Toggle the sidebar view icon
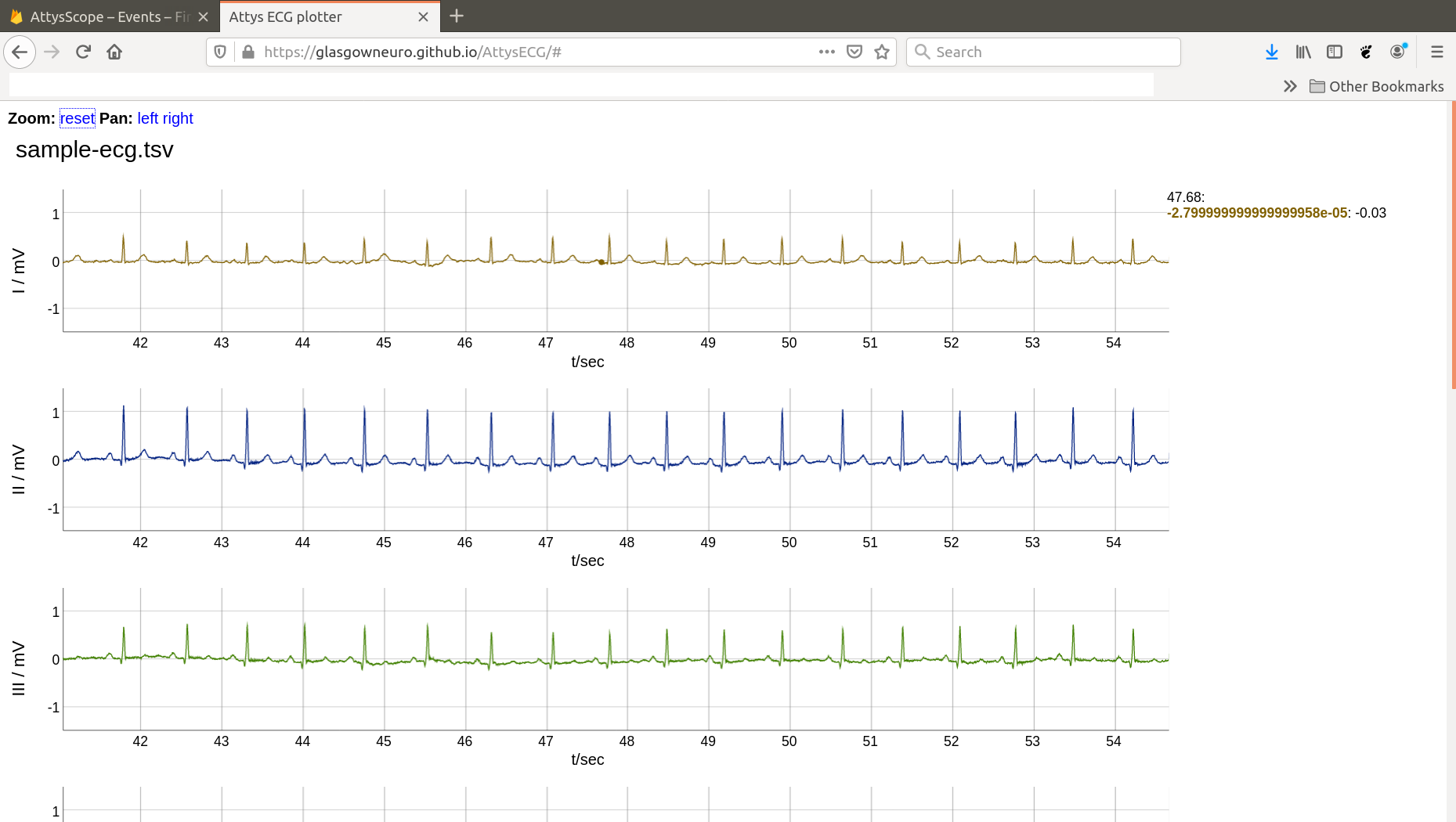The height and width of the screenshot is (822, 1456). tap(1335, 52)
